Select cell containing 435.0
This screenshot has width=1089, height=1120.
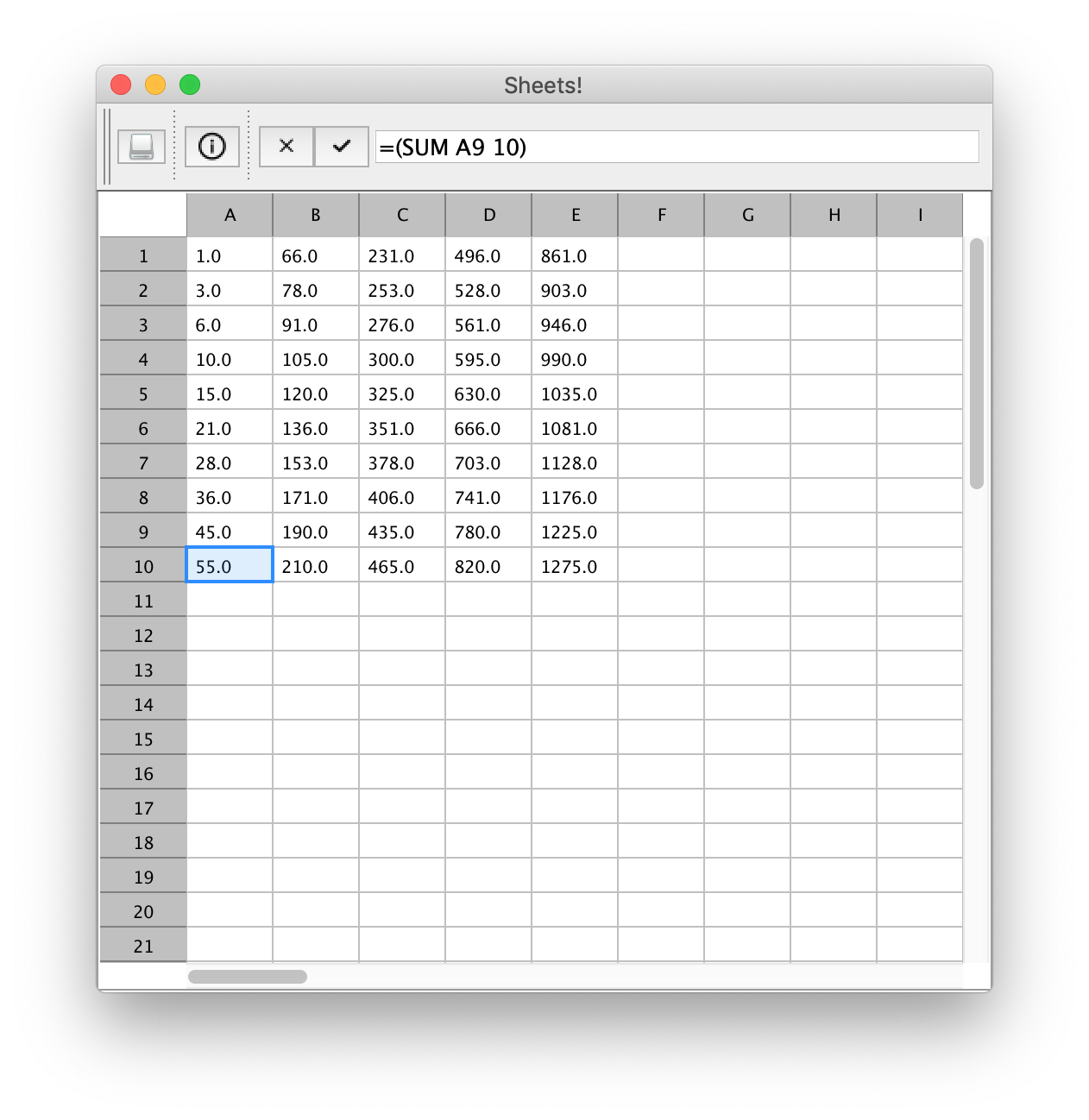coord(402,532)
